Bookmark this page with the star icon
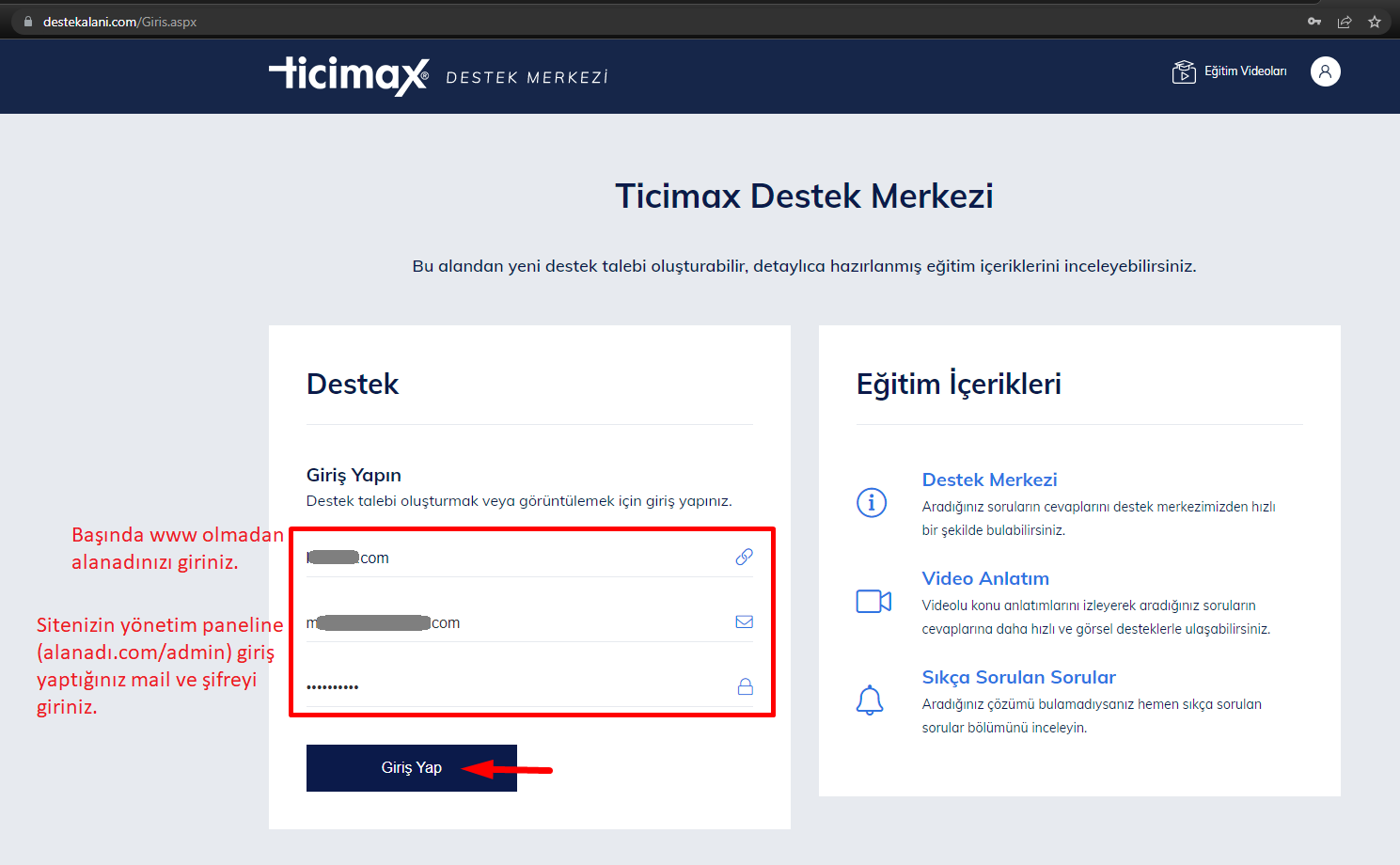This screenshot has width=1400, height=865. tap(1375, 22)
